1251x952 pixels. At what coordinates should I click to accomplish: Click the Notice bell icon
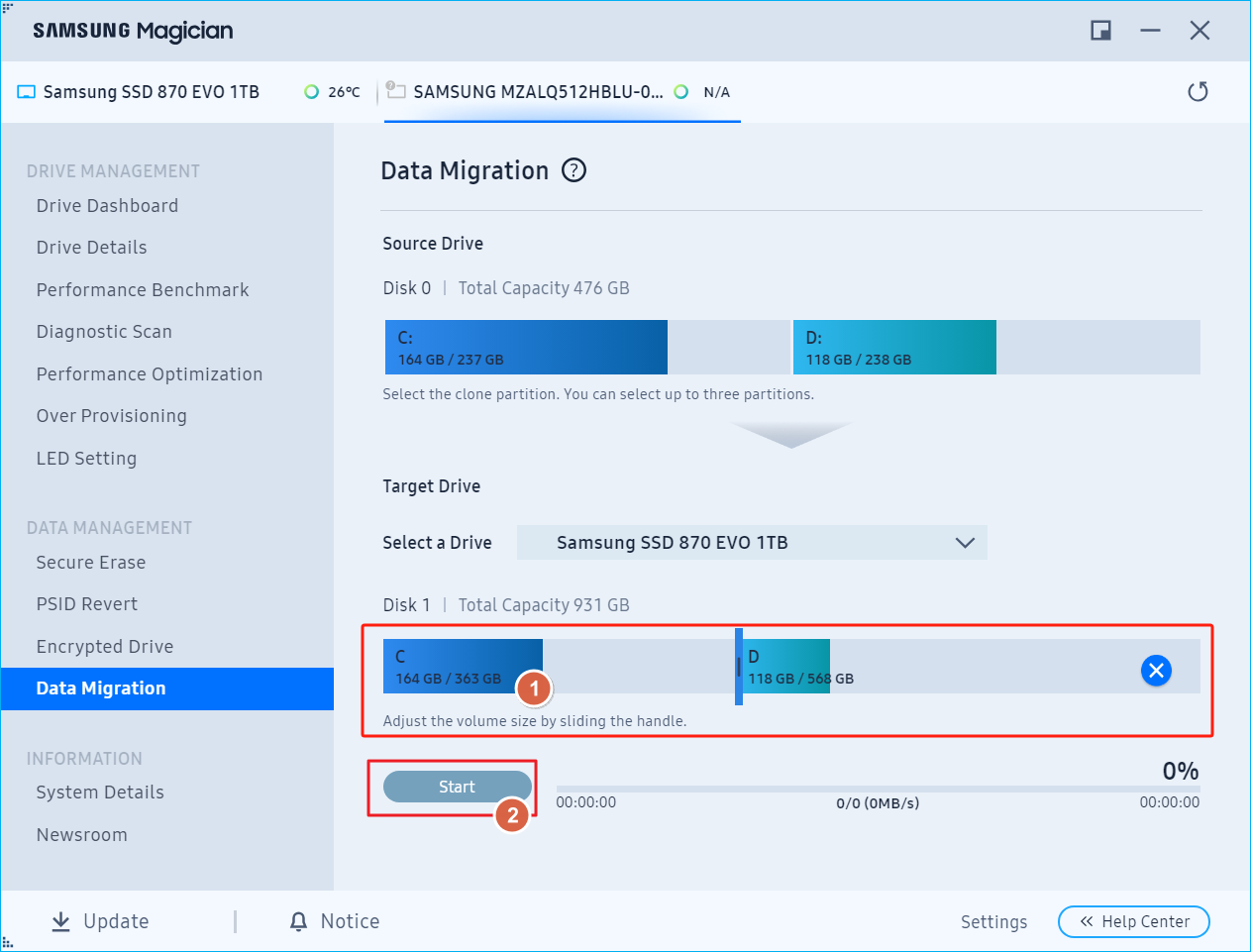pos(298,921)
